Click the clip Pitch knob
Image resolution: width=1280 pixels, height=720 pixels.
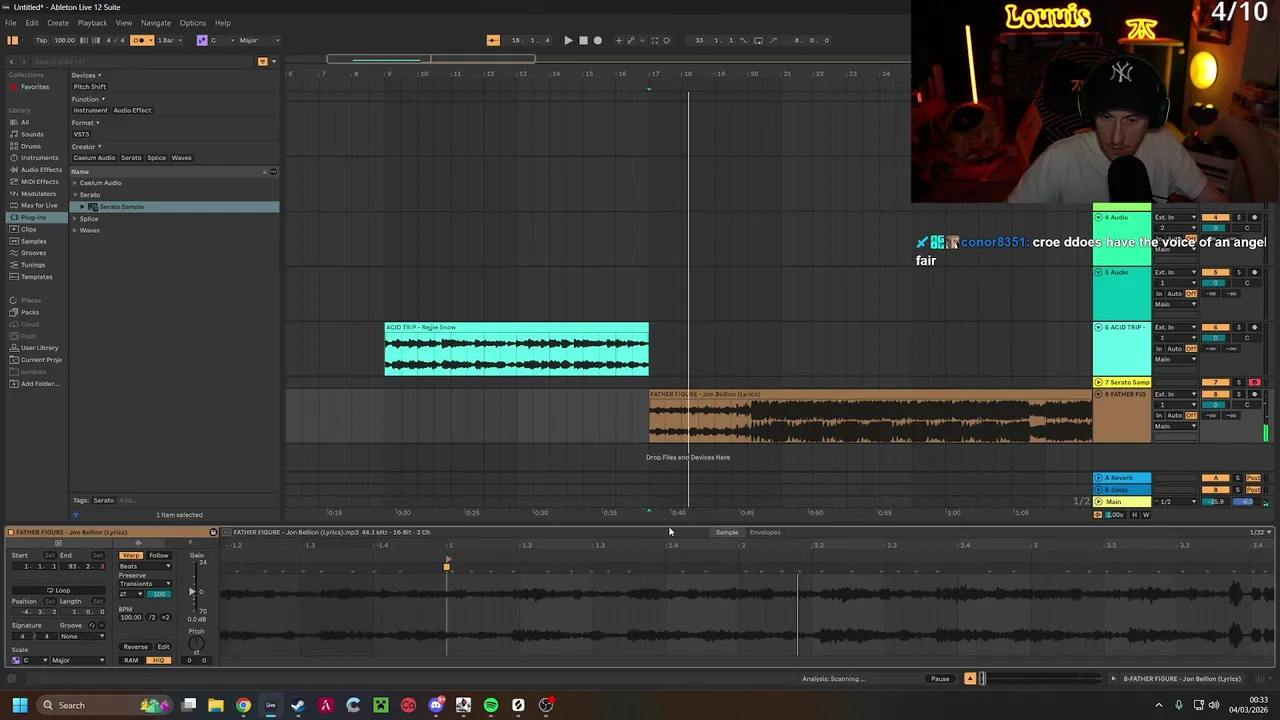[x=196, y=643]
